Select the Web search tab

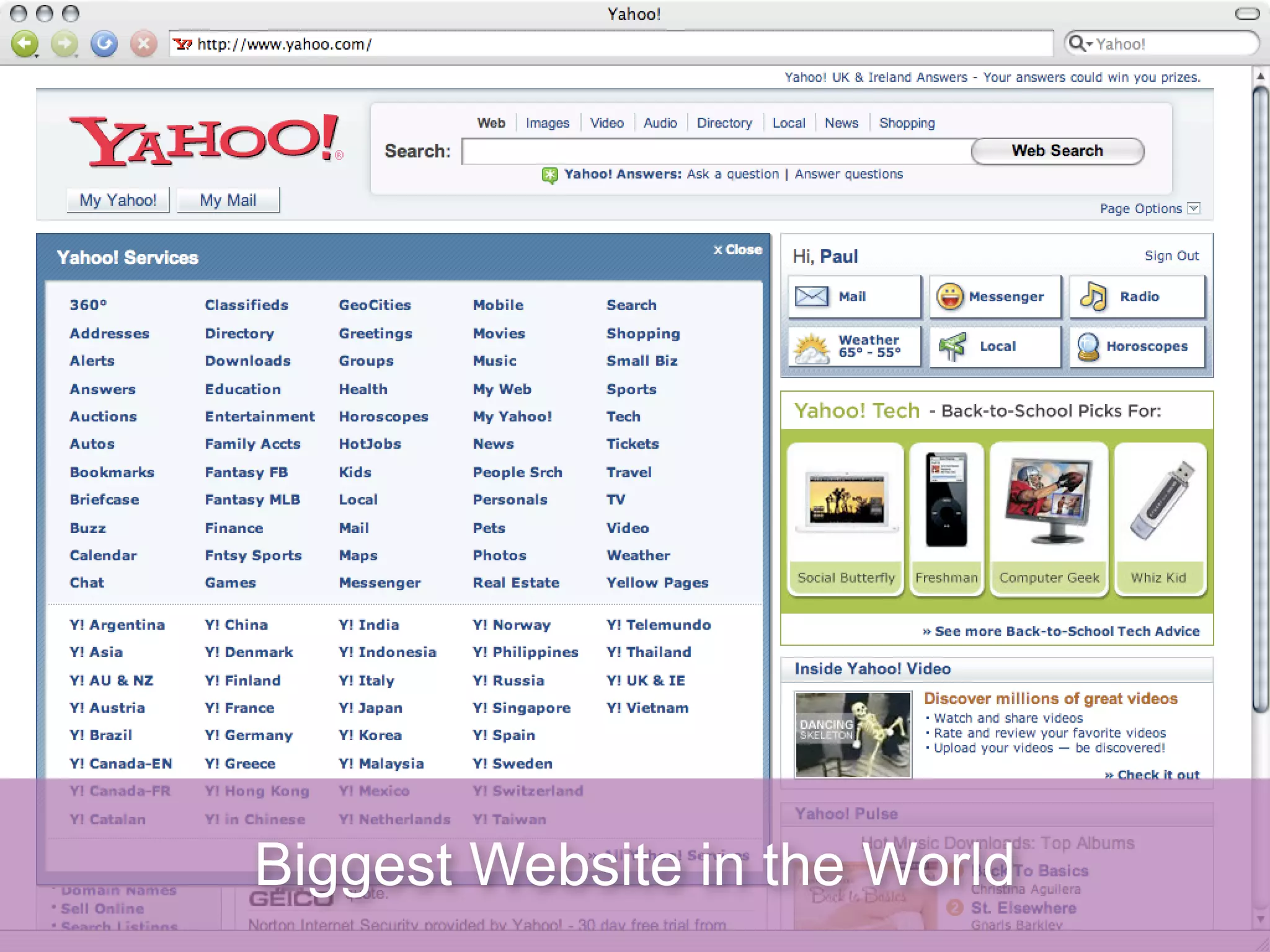(491, 123)
